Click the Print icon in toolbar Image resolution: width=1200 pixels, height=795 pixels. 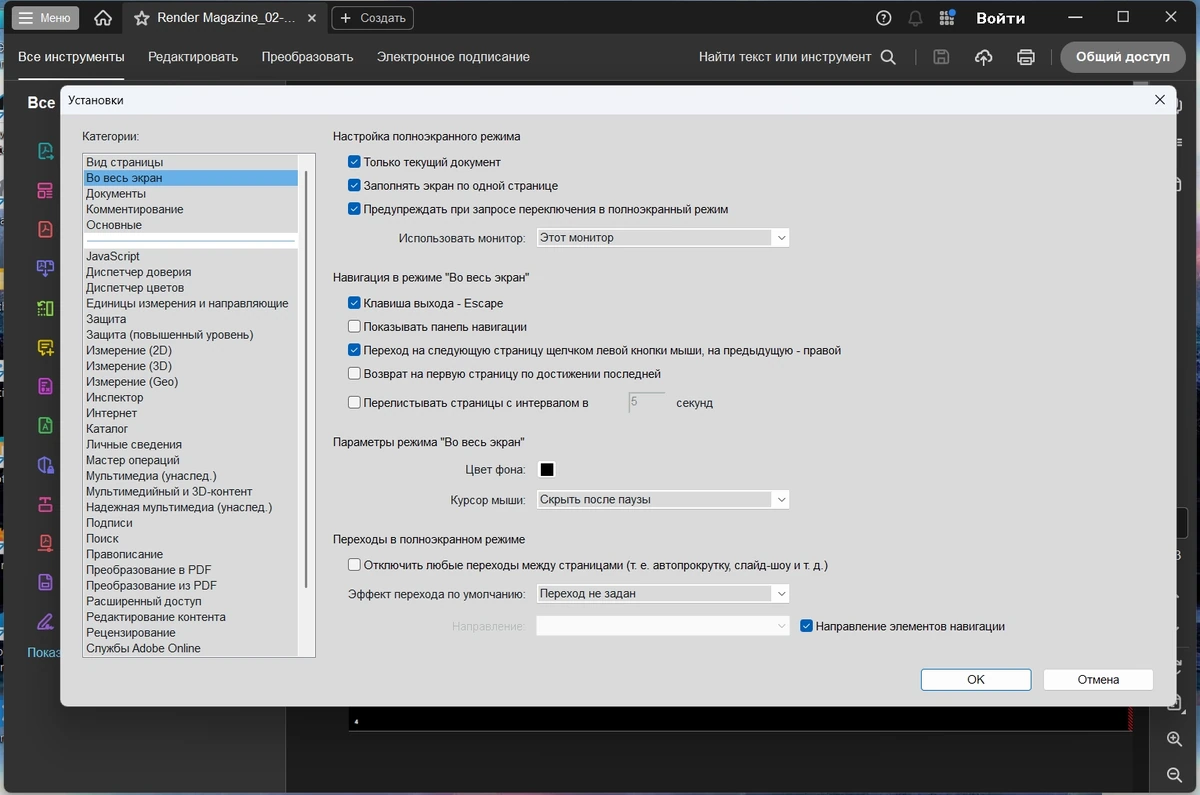[1026, 57]
